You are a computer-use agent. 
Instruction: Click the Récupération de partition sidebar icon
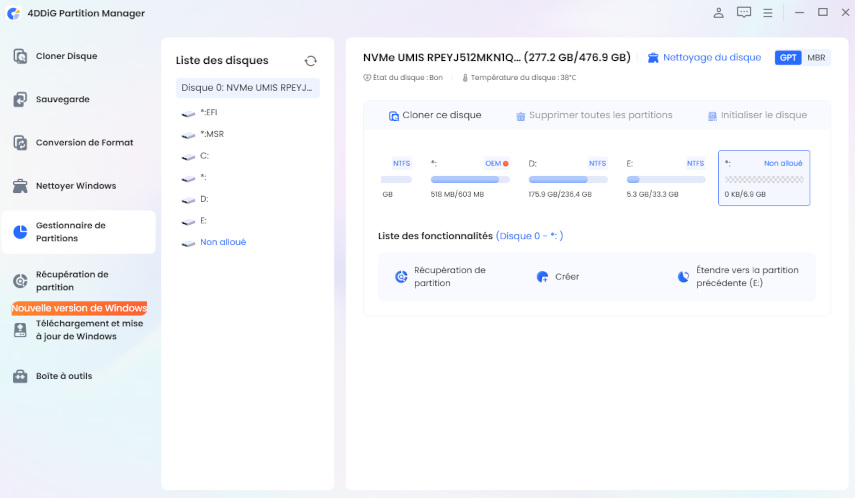[x=20, y=281]
